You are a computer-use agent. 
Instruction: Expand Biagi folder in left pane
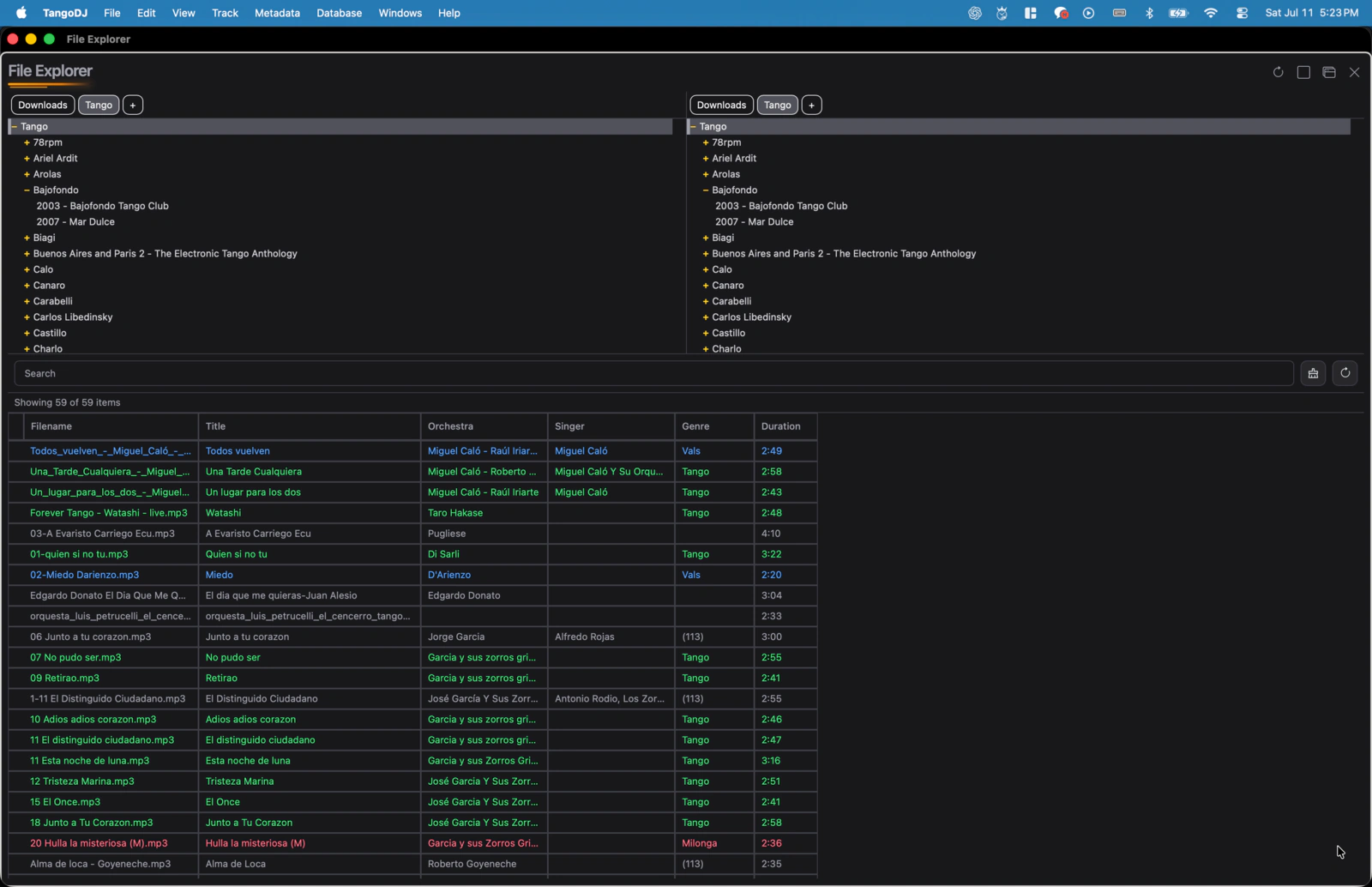click(27, 238)
